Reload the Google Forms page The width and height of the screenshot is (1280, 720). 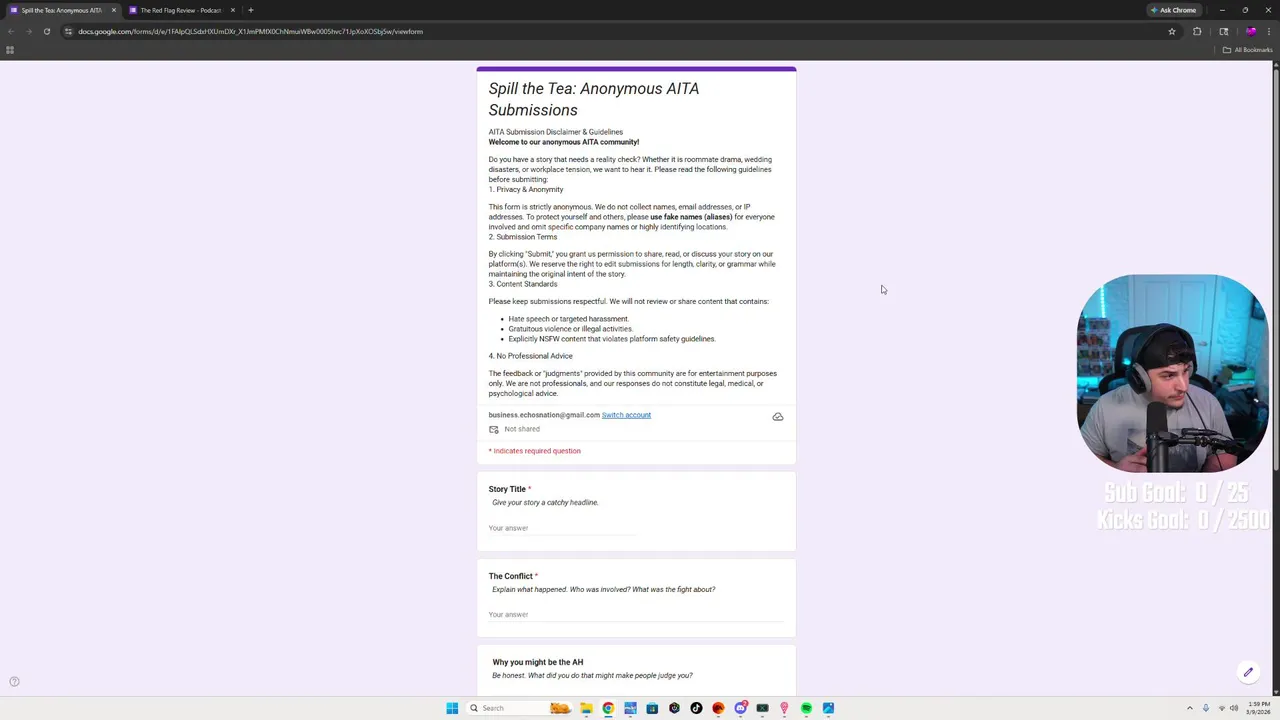(x=46, y=31)
